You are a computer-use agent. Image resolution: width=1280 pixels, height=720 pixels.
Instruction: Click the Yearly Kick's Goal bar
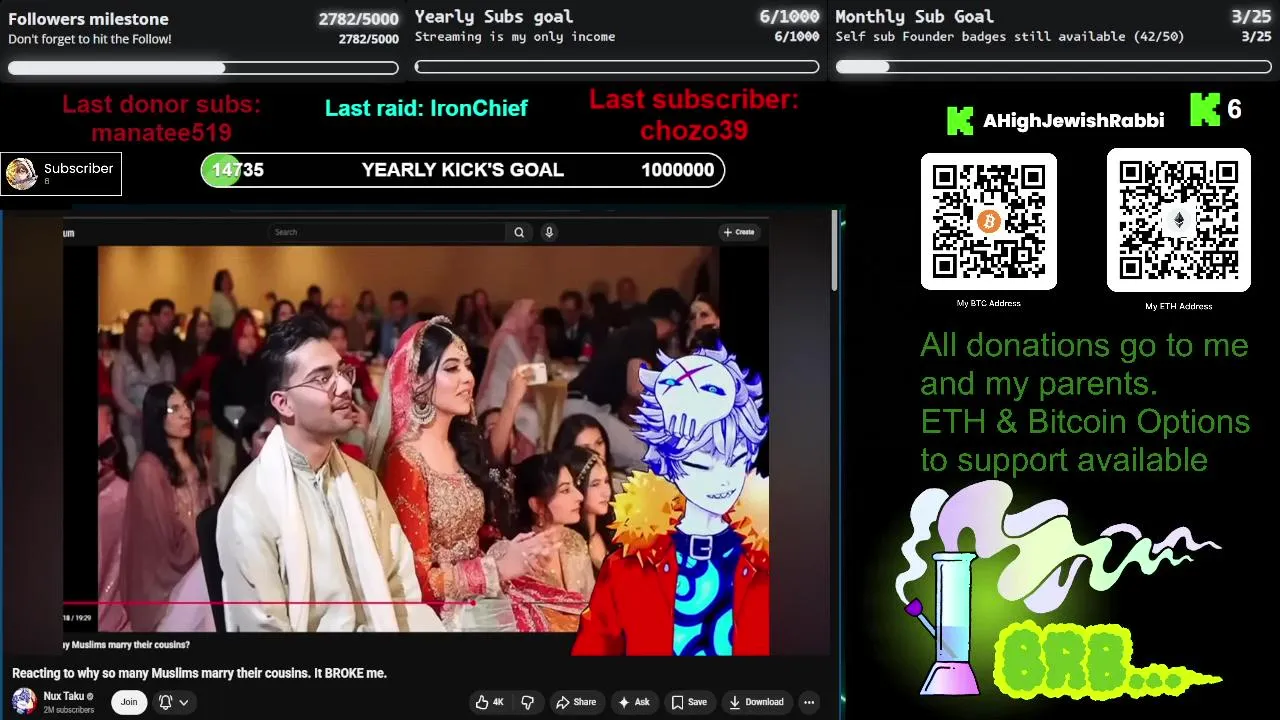click(463, 170)
